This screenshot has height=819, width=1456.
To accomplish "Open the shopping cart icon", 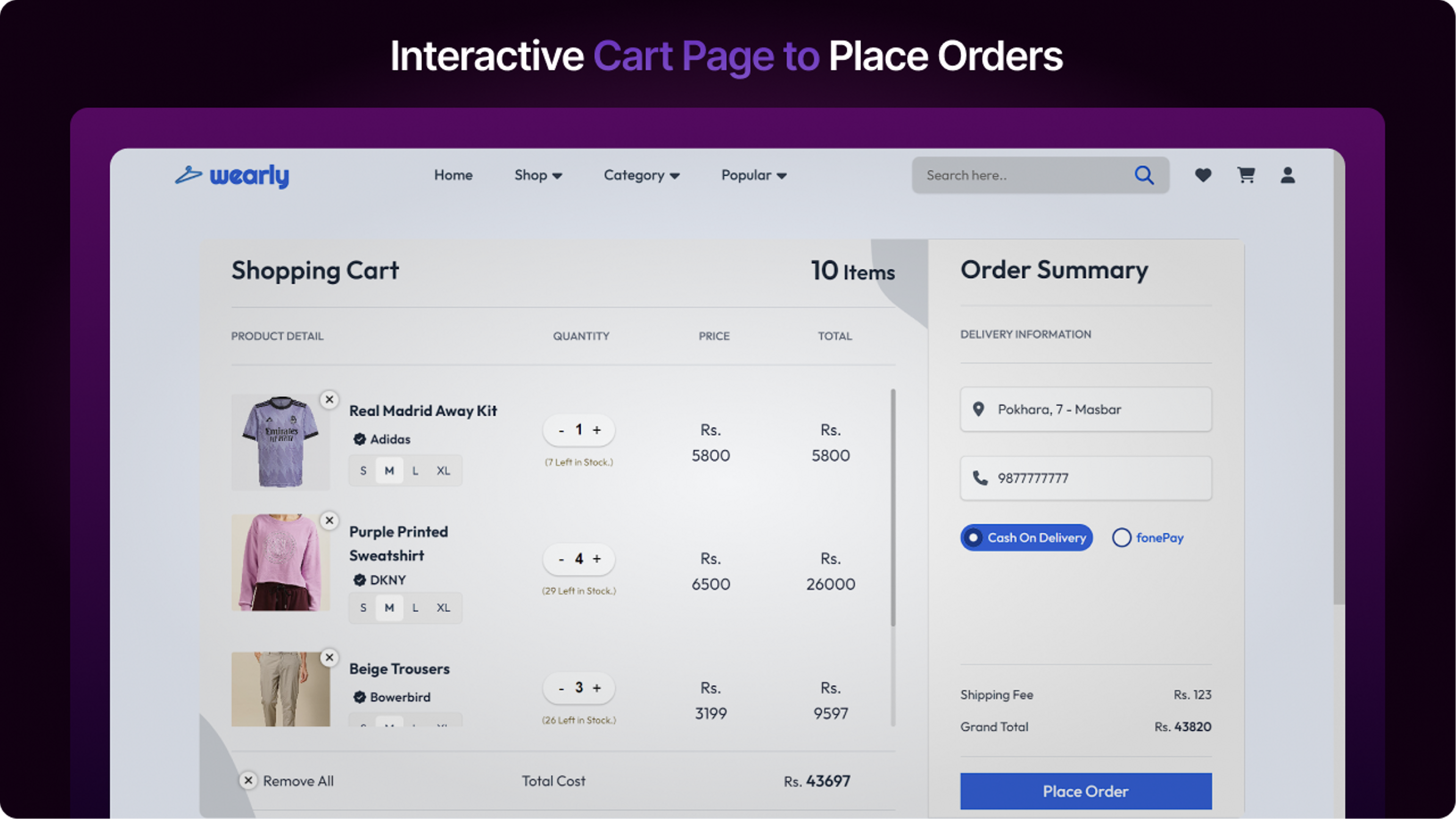I will coord(1245,175).
